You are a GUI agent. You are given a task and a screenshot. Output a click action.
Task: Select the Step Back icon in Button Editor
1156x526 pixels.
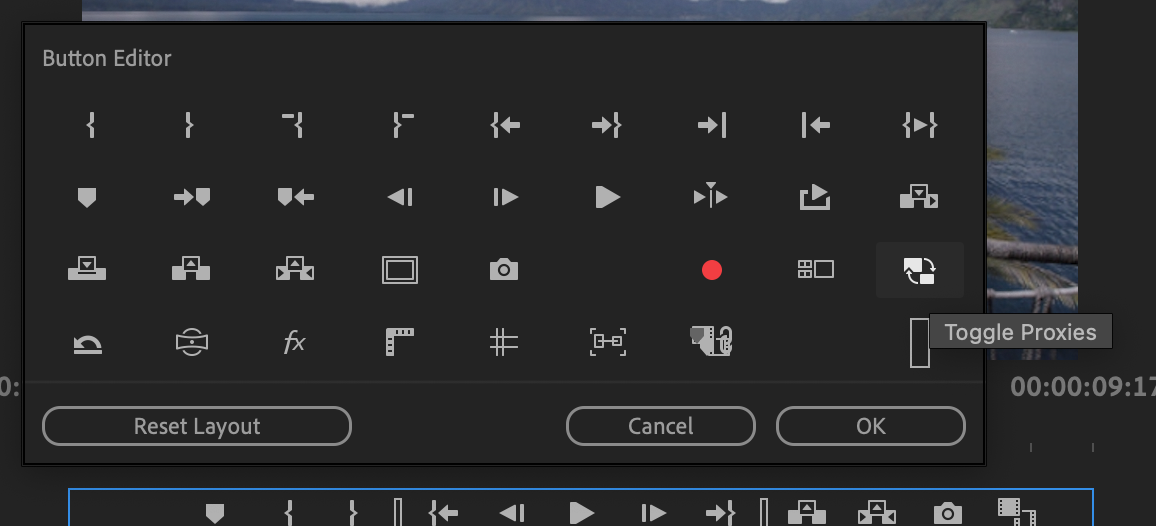click(x=400, y=197)
